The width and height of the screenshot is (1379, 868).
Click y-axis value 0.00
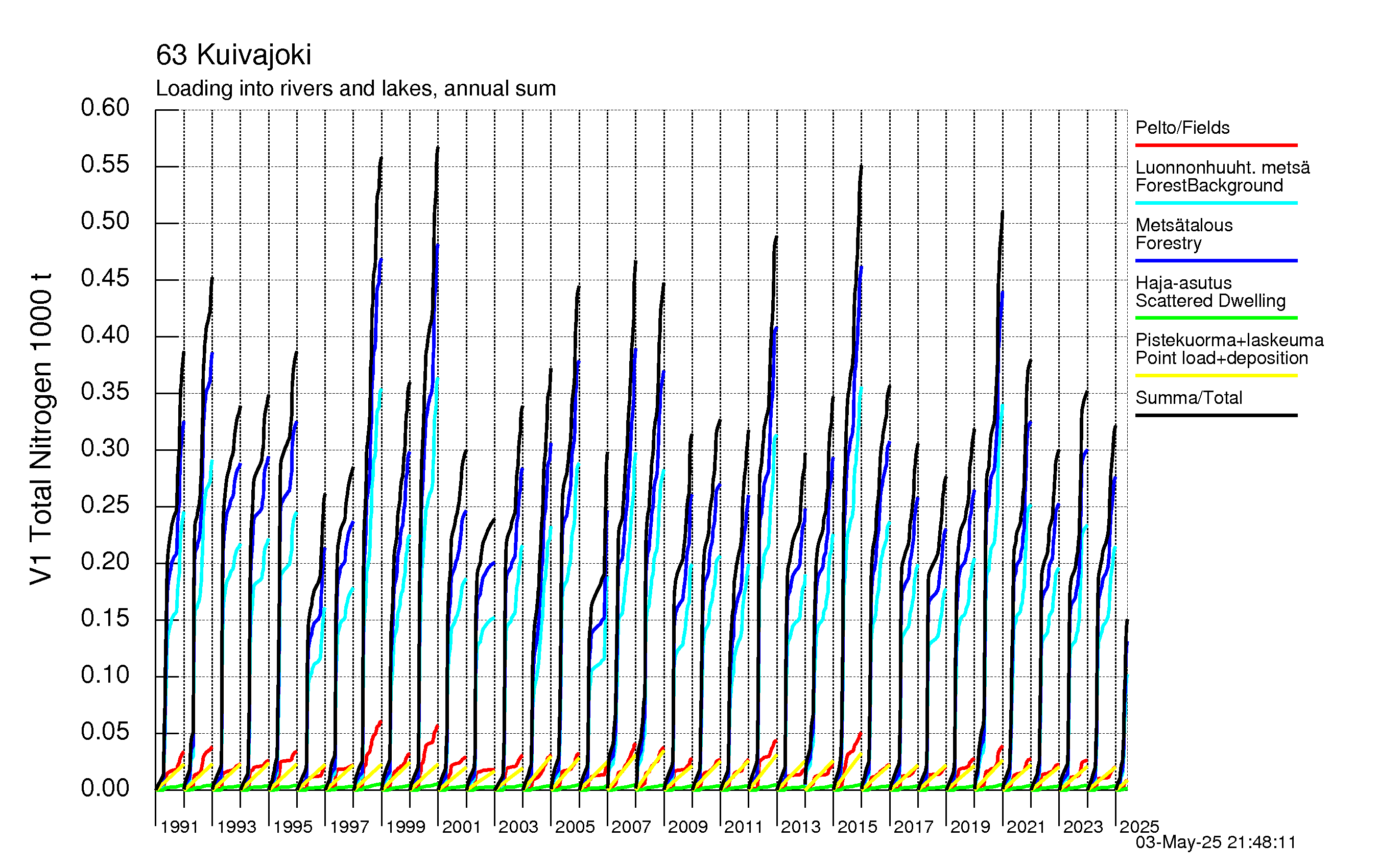coord(105,788)
